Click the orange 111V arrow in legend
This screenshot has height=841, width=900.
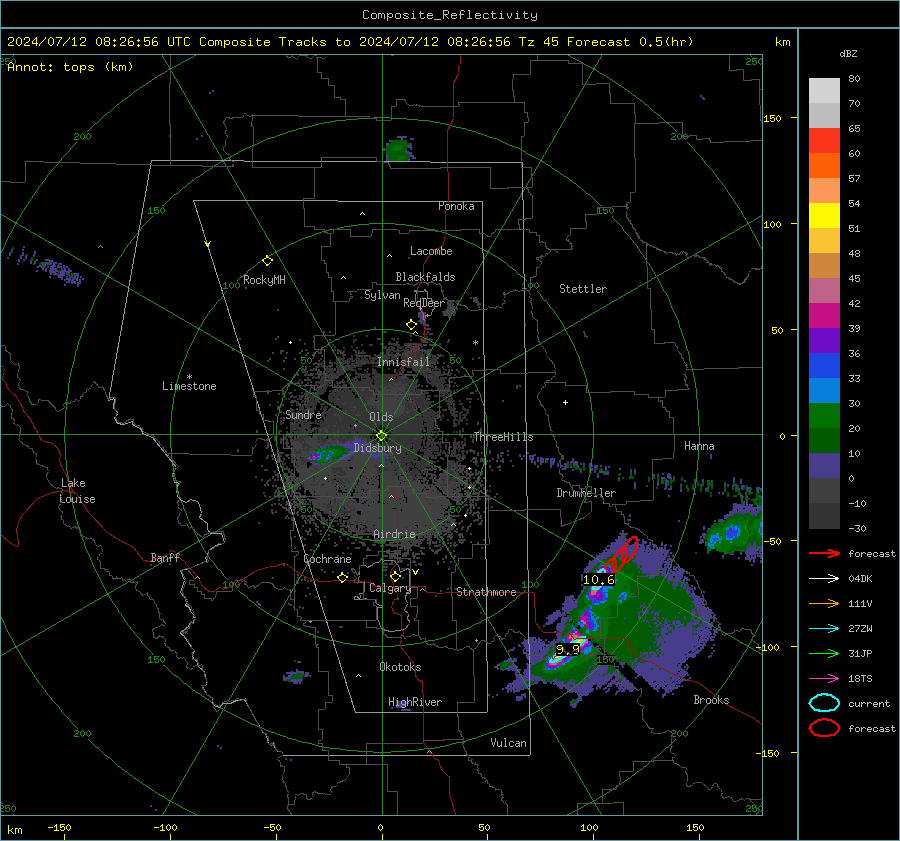(x=824, y=603)
